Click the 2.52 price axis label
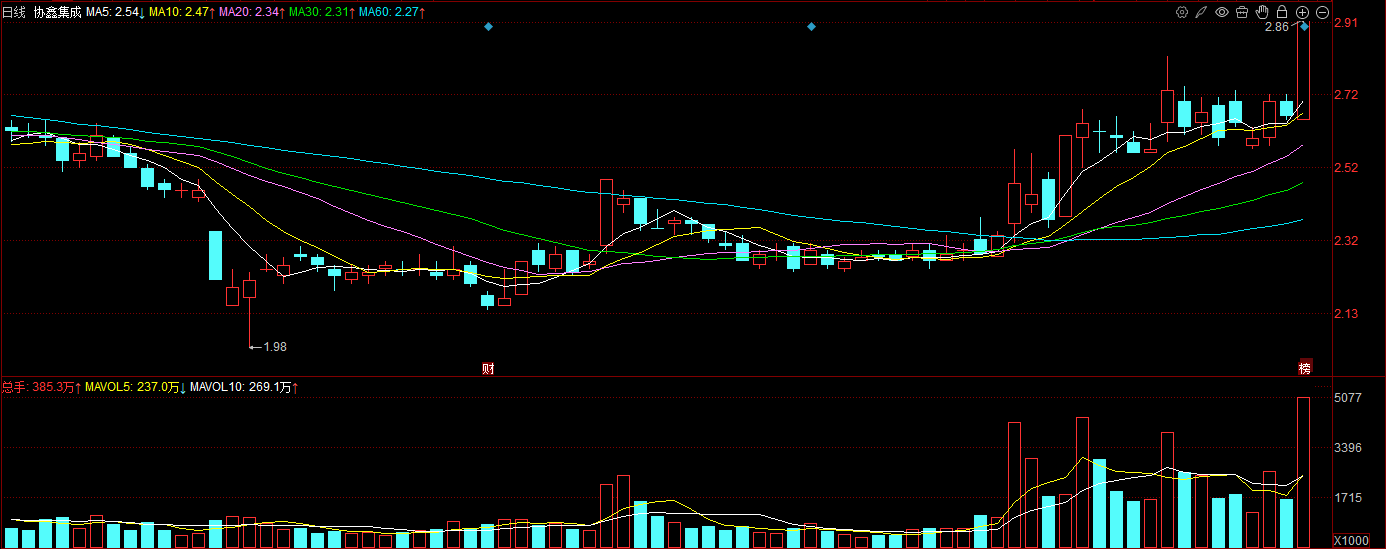The height and width of the screenshot is (549, 1386). point(1346,168)
